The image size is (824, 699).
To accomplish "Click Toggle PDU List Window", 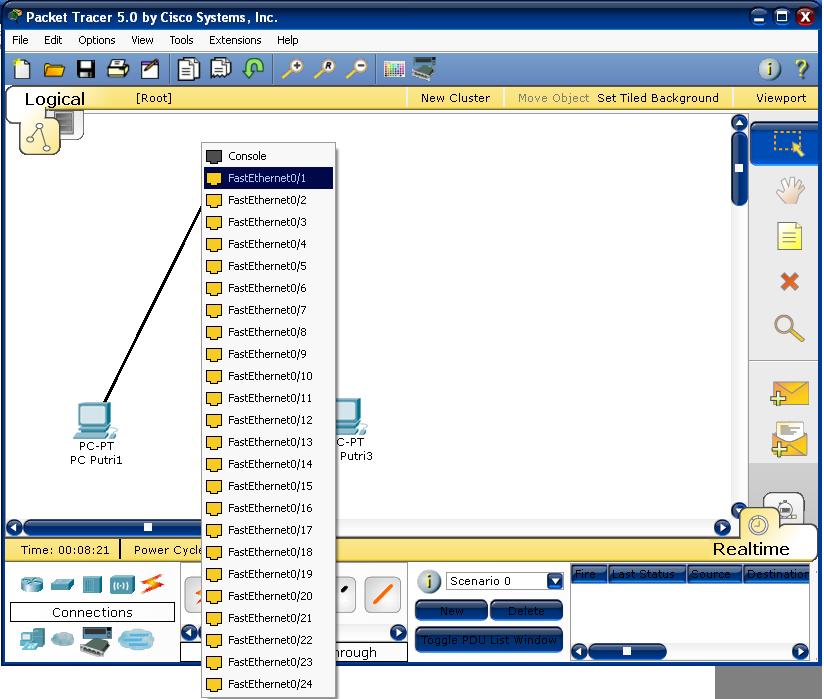I will 489,640.
